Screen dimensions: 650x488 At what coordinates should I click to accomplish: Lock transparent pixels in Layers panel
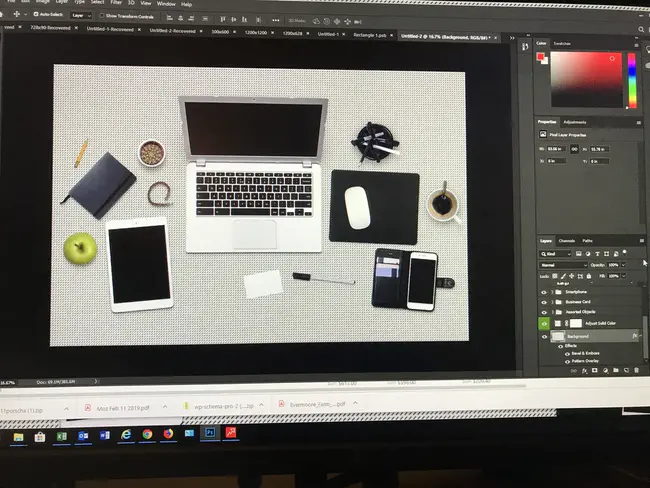coord(555,276)
